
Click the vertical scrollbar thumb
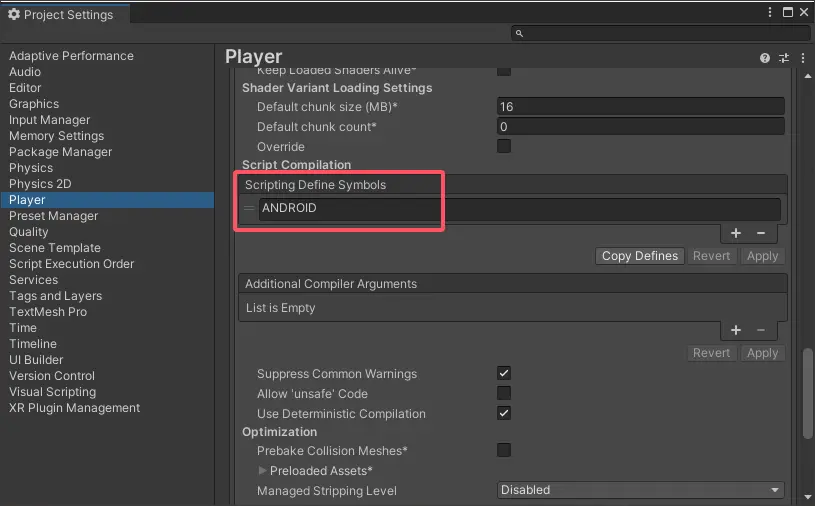(808, 394)
